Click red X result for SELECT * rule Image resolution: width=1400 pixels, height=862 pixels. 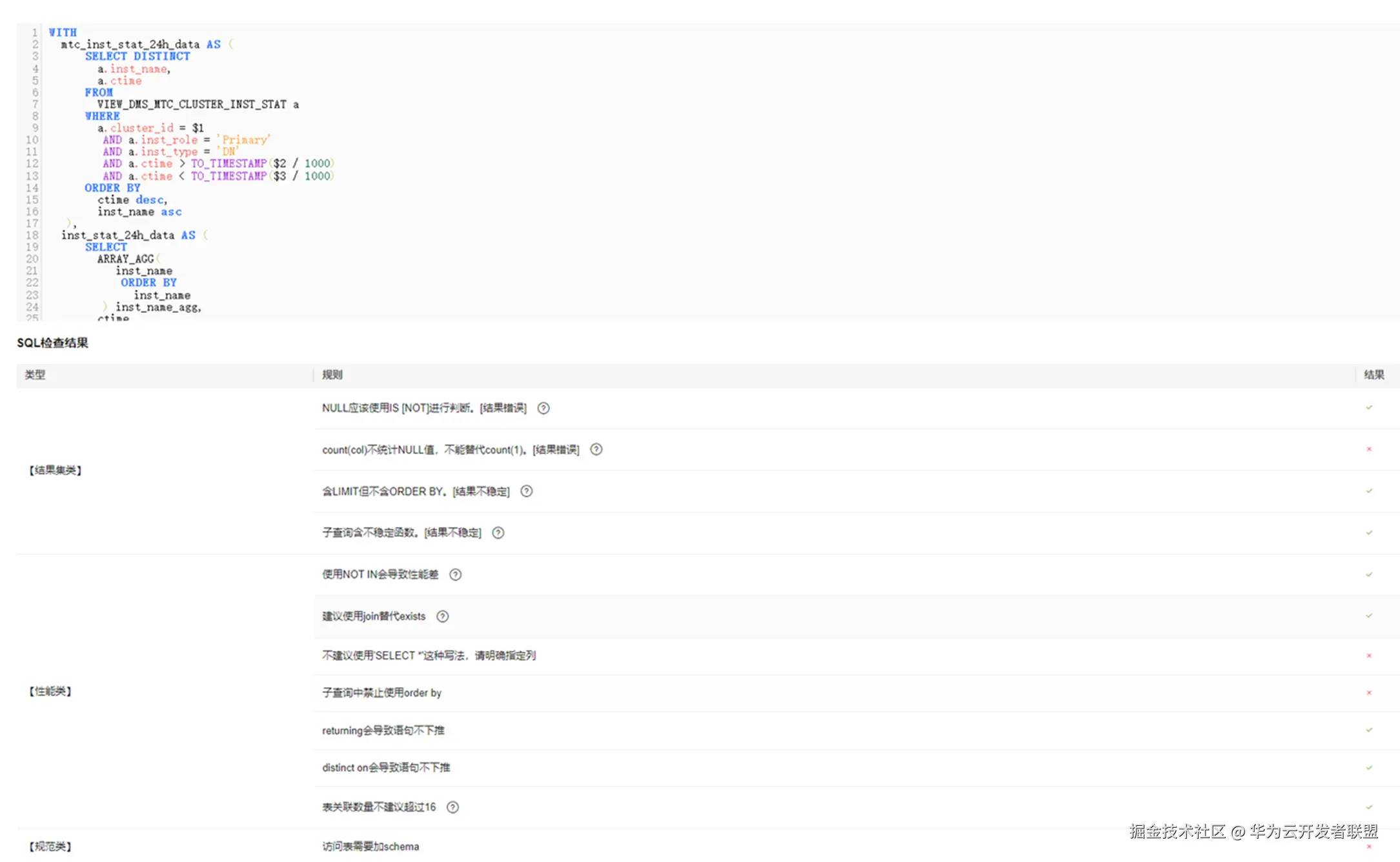pos(1369,656)
